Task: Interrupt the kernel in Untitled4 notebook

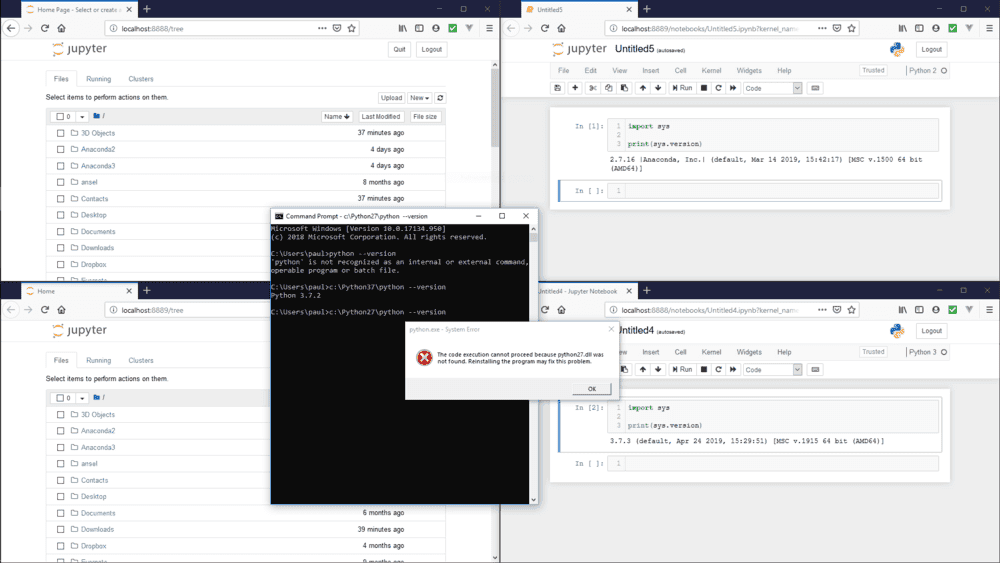Action: pos(704,369)
